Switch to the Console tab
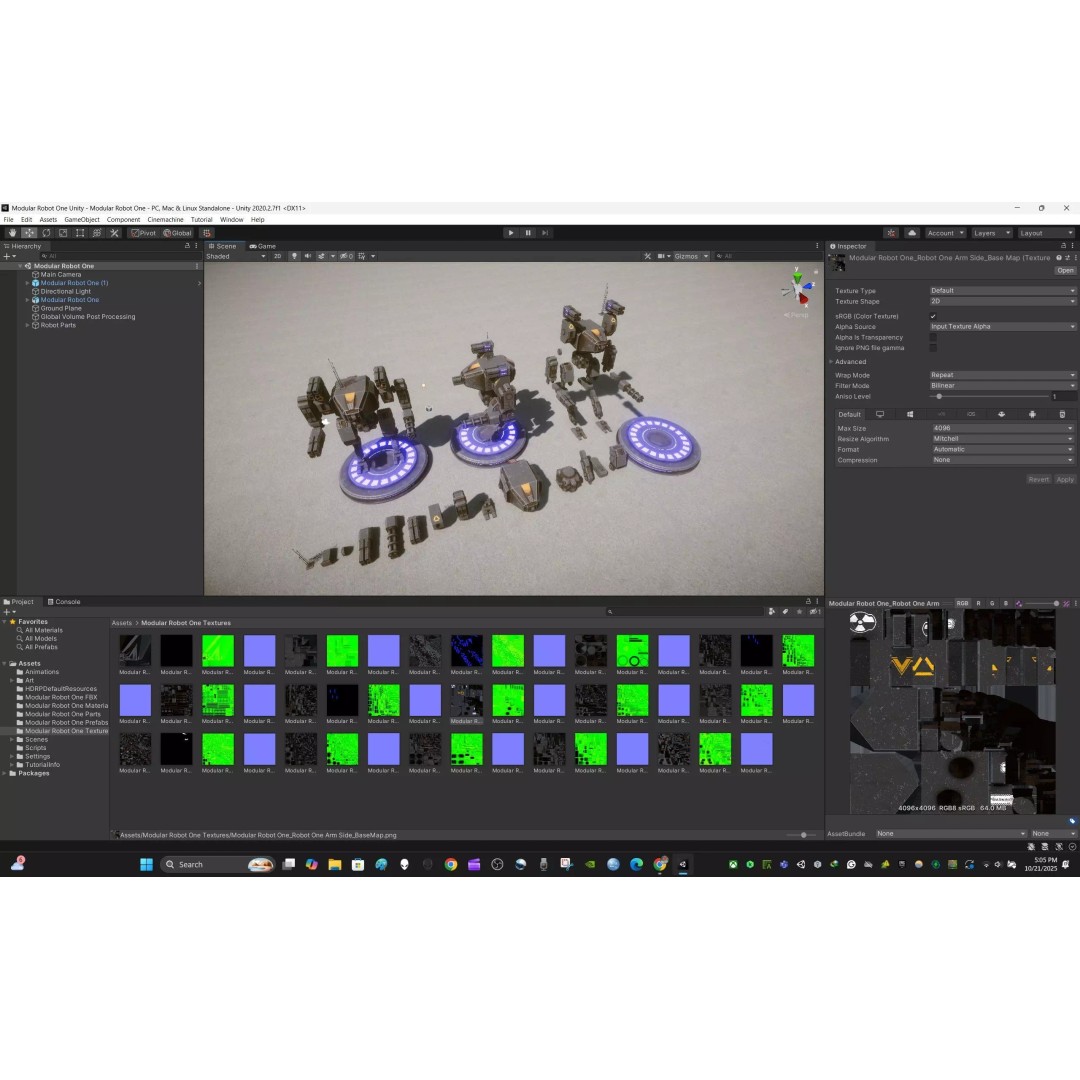 coord(63,602)
